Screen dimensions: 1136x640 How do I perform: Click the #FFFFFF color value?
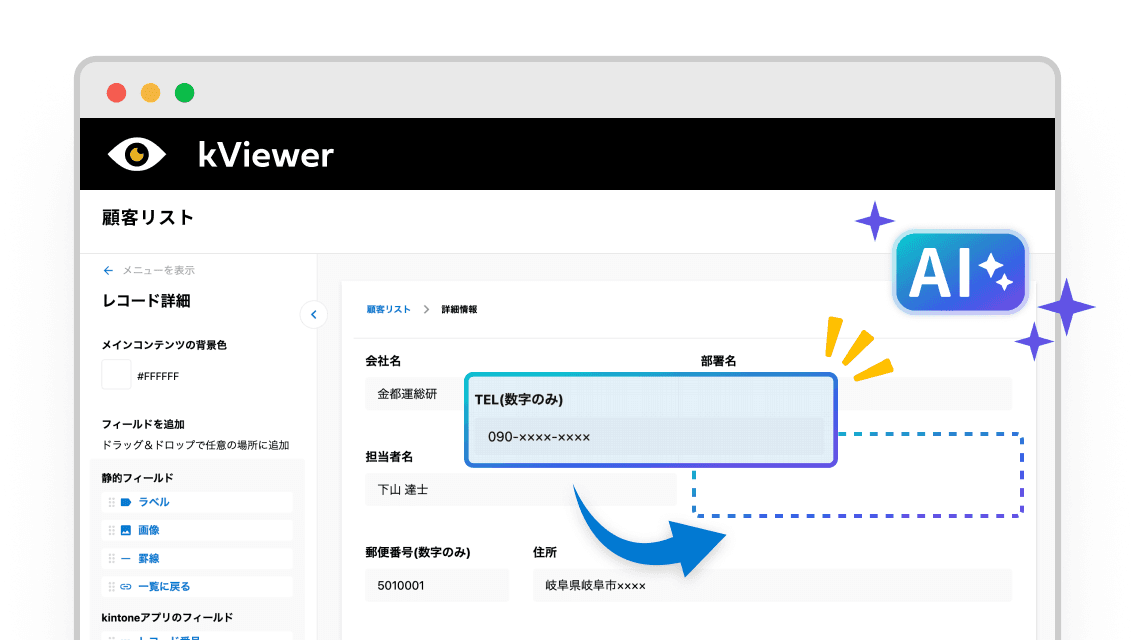(158, 376)
